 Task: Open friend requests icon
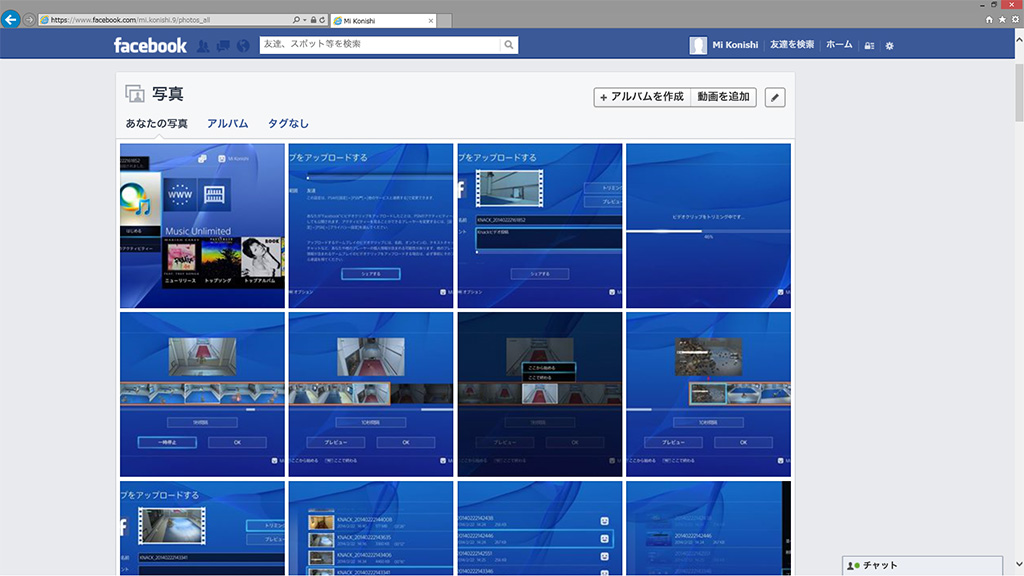point(203,45)
